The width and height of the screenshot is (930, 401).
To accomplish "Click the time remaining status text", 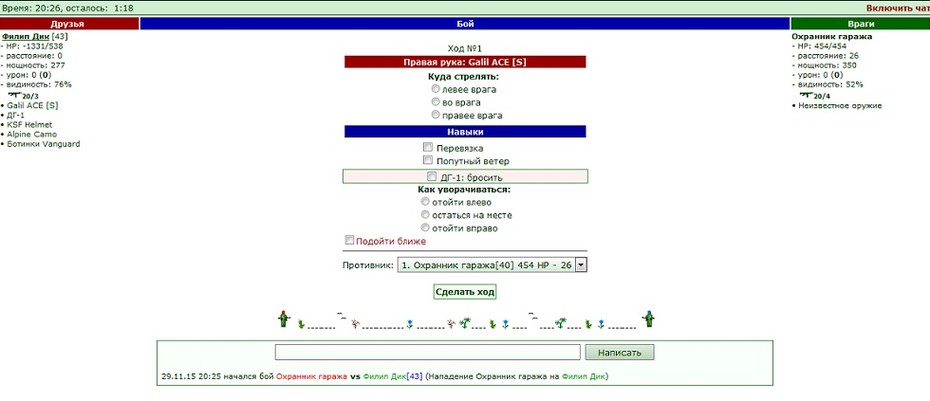I will pos(68,8).
